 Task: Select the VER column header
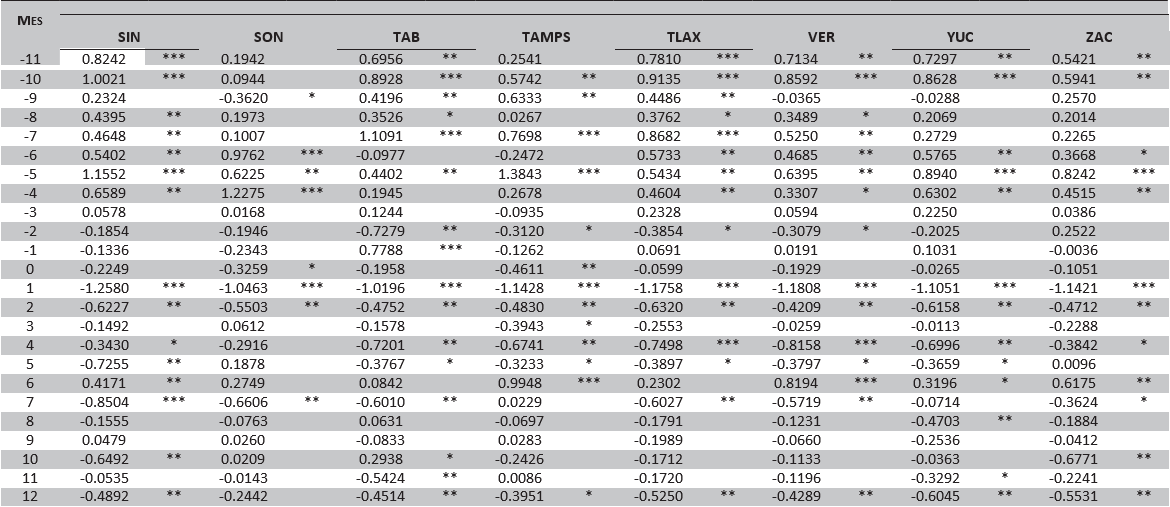[x=822, y=37]
